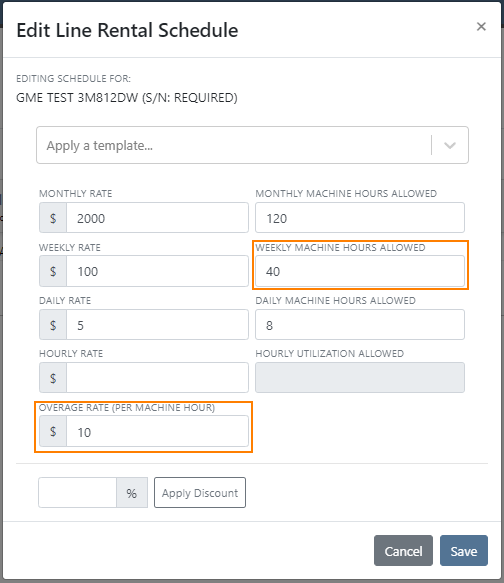Viewport: 504px width, 583px height.
Task: Click the 'Edit Line Rental Schedule' title
Action: point(127,30)
